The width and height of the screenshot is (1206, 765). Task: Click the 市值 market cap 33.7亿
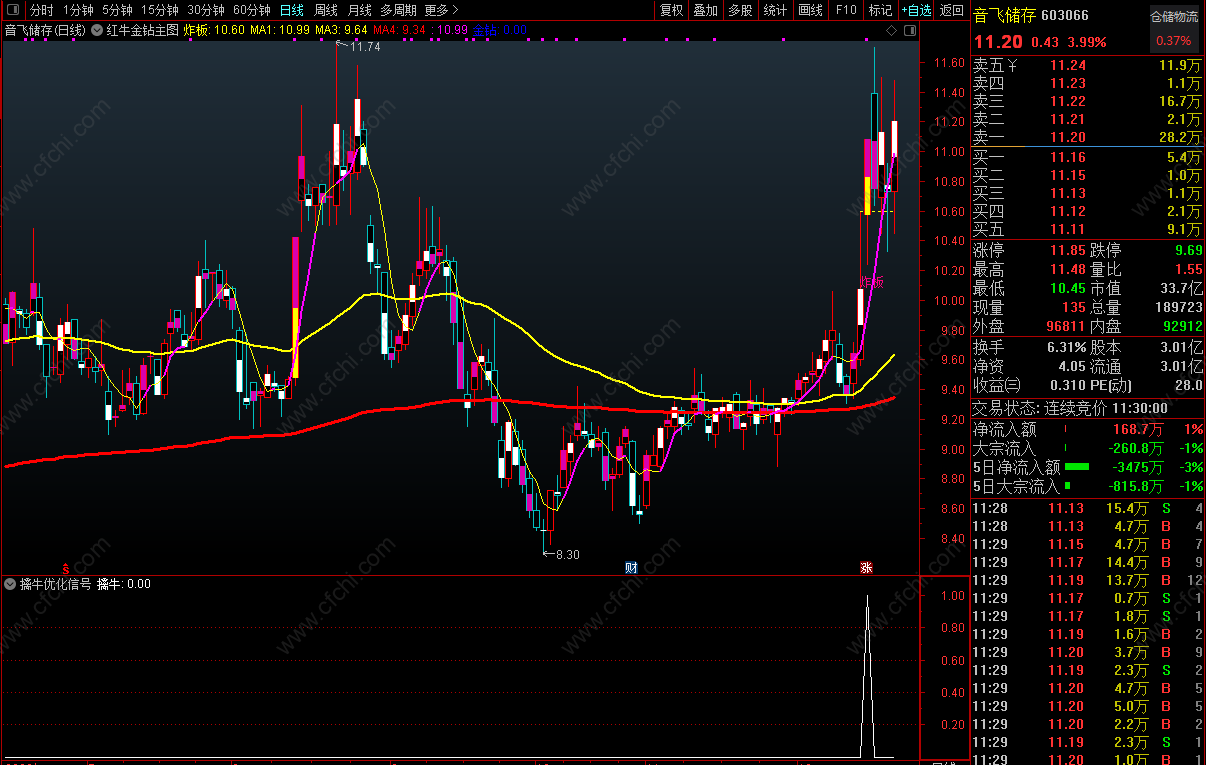click(1180, 289)
